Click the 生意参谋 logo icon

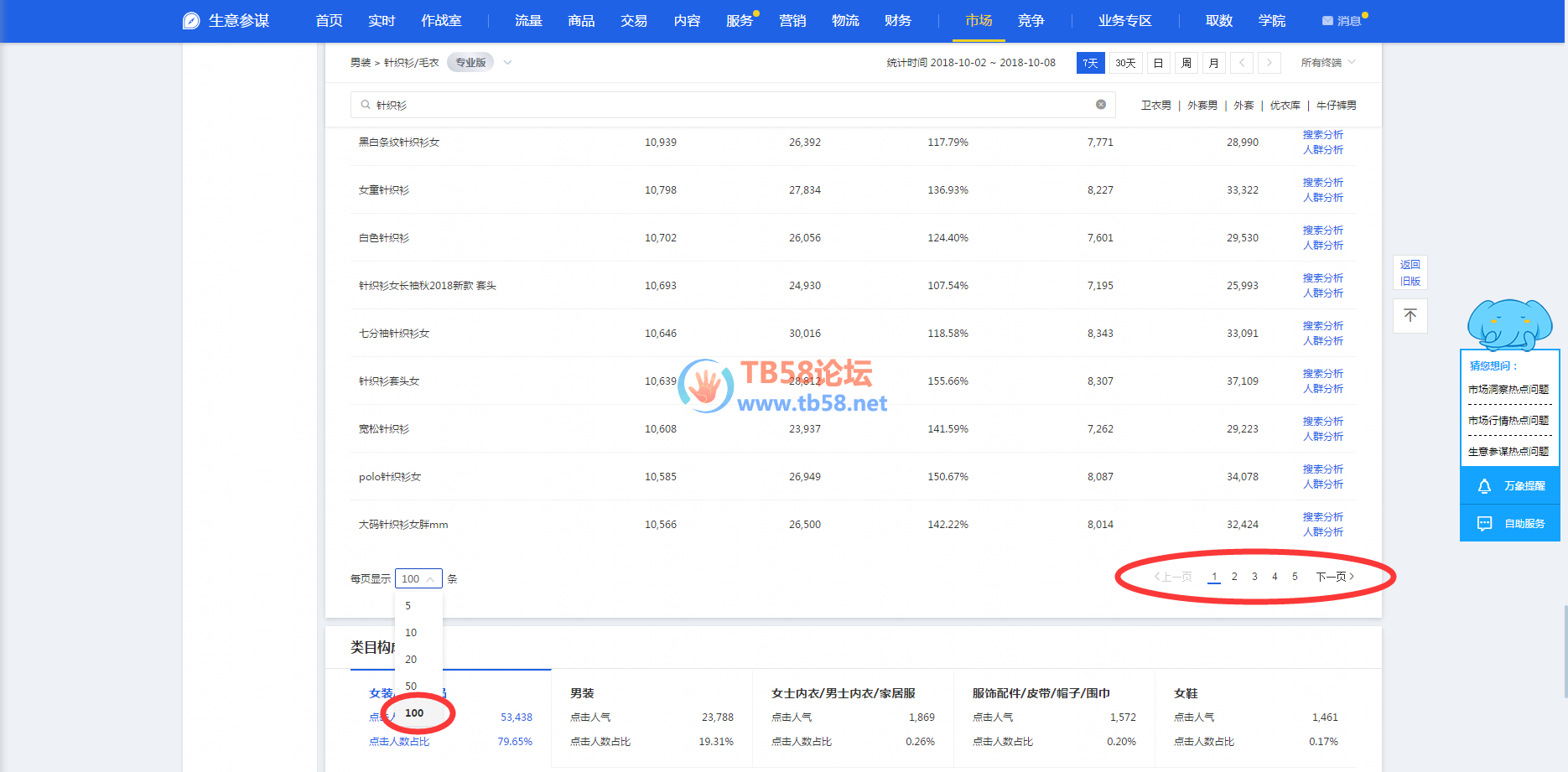click(x=191, y=21)
